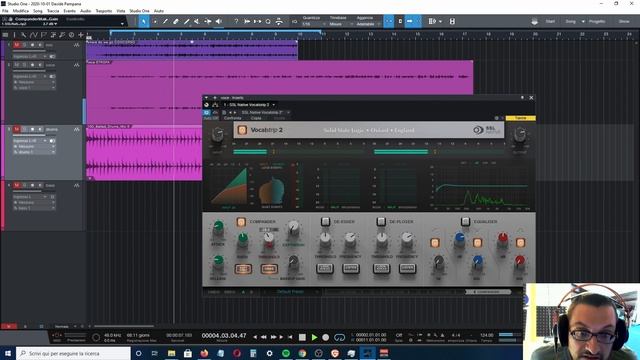This screenshot has width=640, height=360.
Task: Click the plugin Input gain knob
Action: [218, 134]
